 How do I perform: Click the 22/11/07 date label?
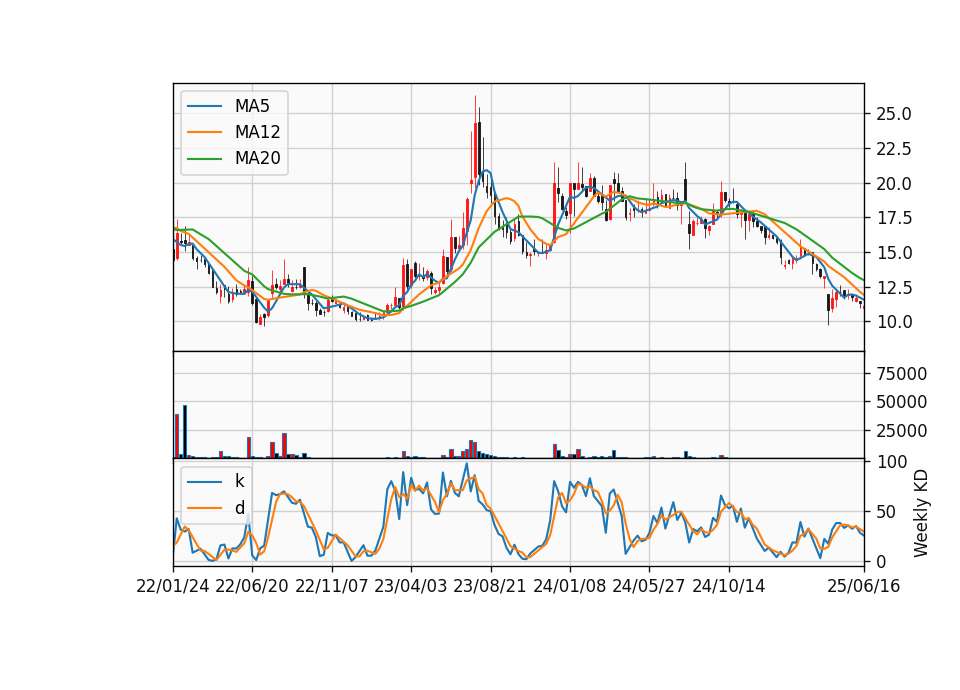tap(332, 587)
